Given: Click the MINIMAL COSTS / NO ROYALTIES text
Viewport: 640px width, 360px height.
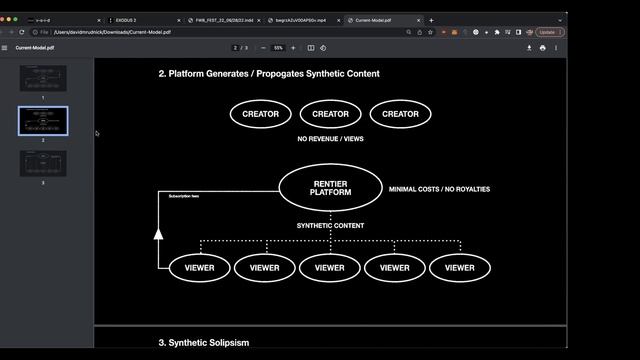Looking at the screenshot, I should pyautogui.click(x=439, y=189).
